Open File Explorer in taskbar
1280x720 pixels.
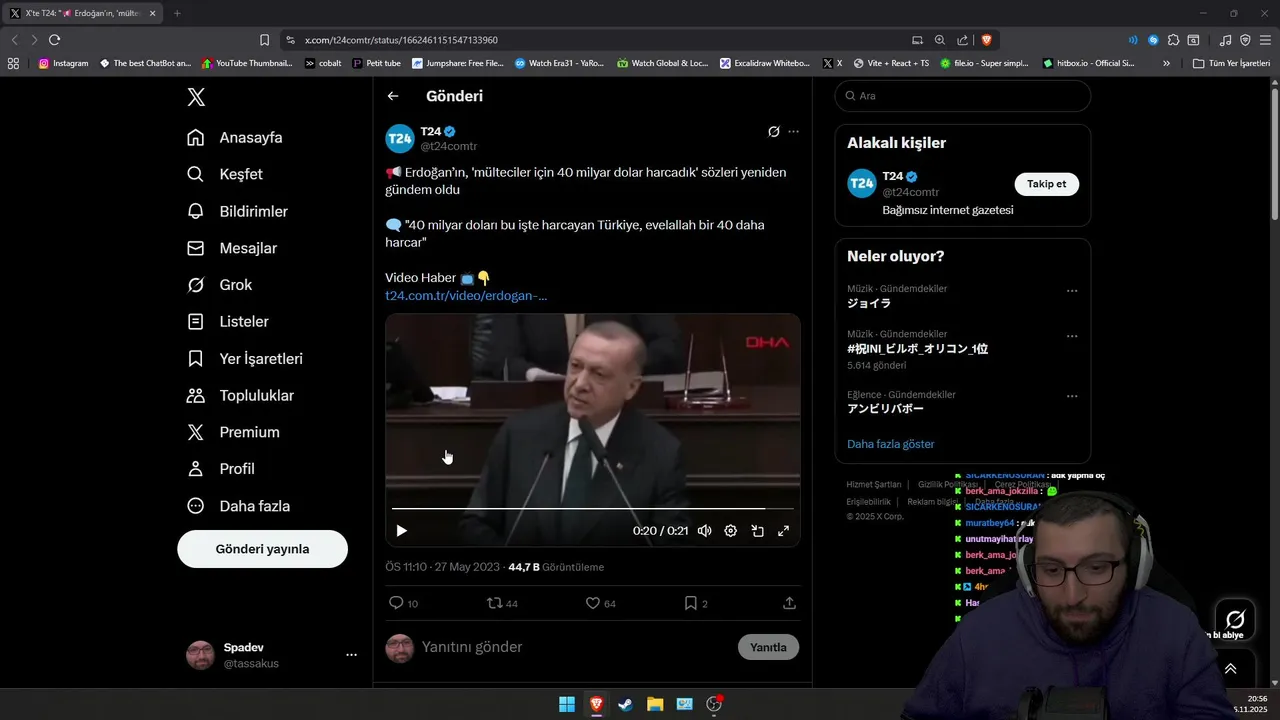[x=655, y=704]
